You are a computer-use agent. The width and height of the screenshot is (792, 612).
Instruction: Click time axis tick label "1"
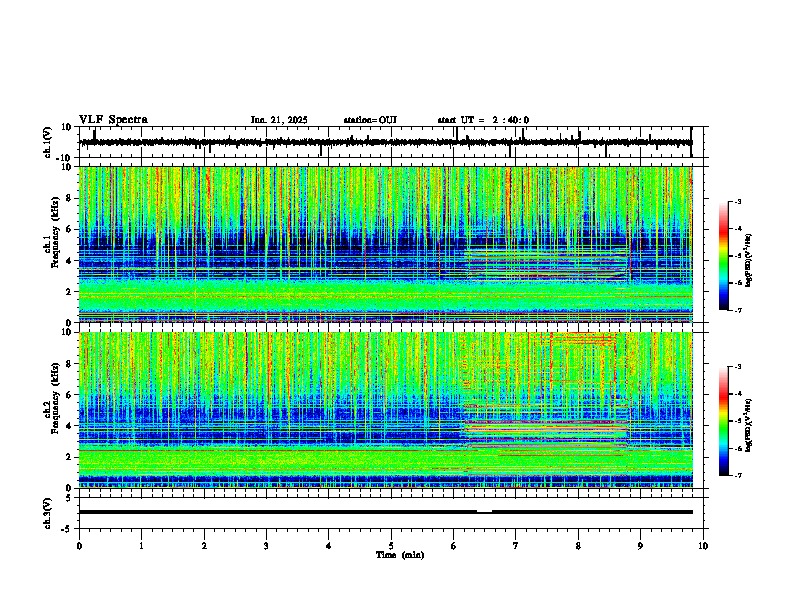(141, 546)
